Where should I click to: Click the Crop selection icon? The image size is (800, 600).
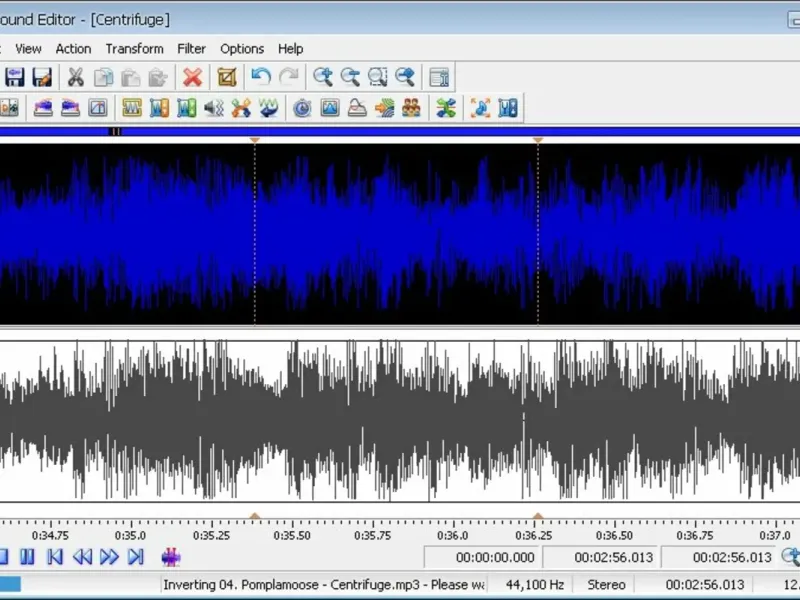227,77
